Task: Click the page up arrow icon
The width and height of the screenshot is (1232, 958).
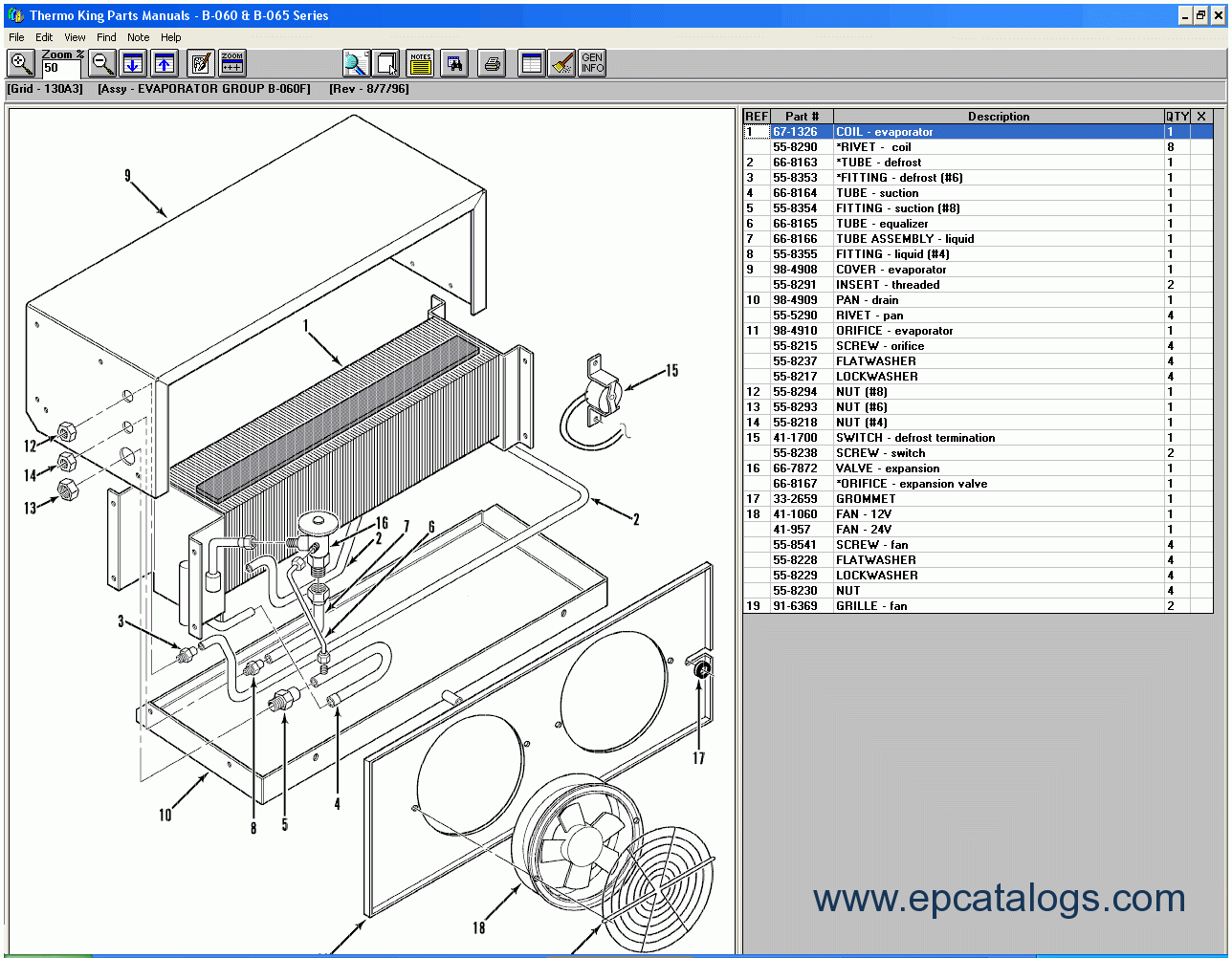Action: click(165, 64)
